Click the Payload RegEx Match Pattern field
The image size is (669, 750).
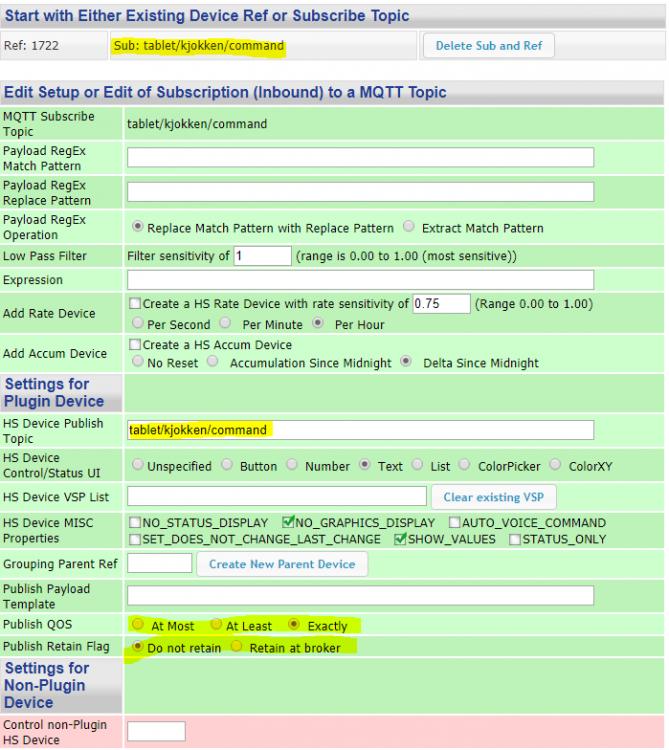(x=360, y=158)
